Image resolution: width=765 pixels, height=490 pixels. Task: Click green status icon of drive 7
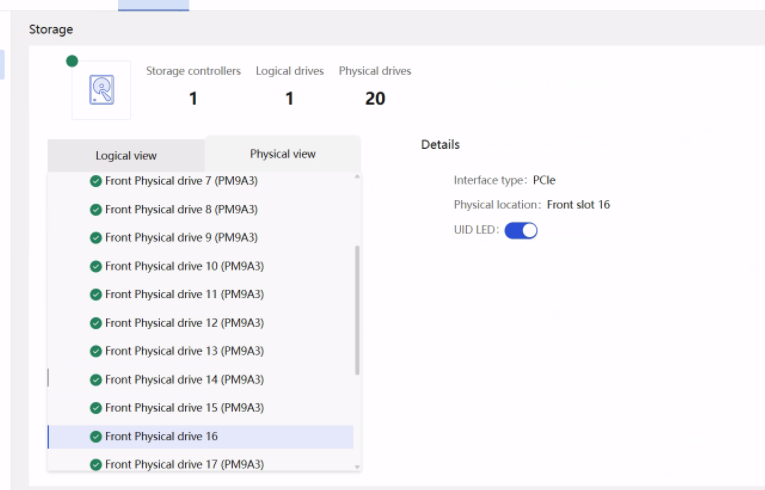point(96,181)
